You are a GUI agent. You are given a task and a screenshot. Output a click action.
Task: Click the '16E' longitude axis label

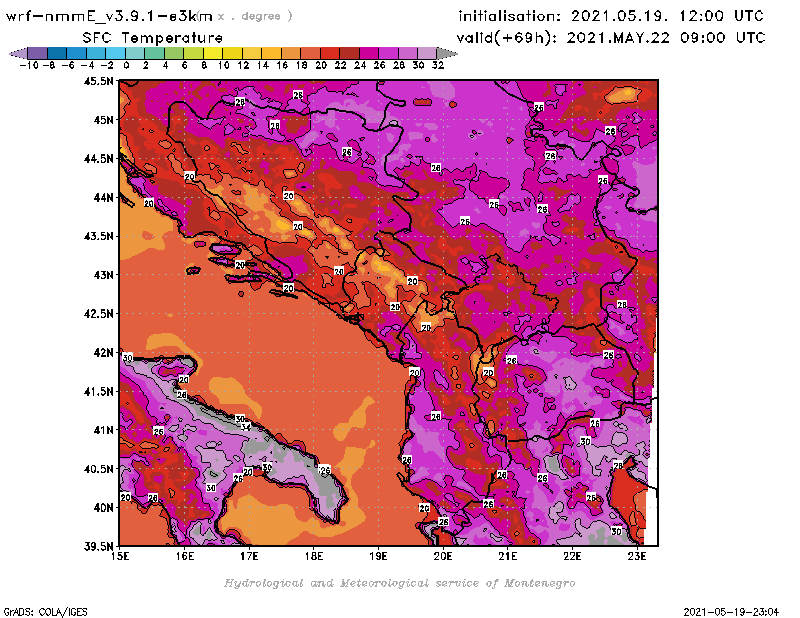[185, 556]
